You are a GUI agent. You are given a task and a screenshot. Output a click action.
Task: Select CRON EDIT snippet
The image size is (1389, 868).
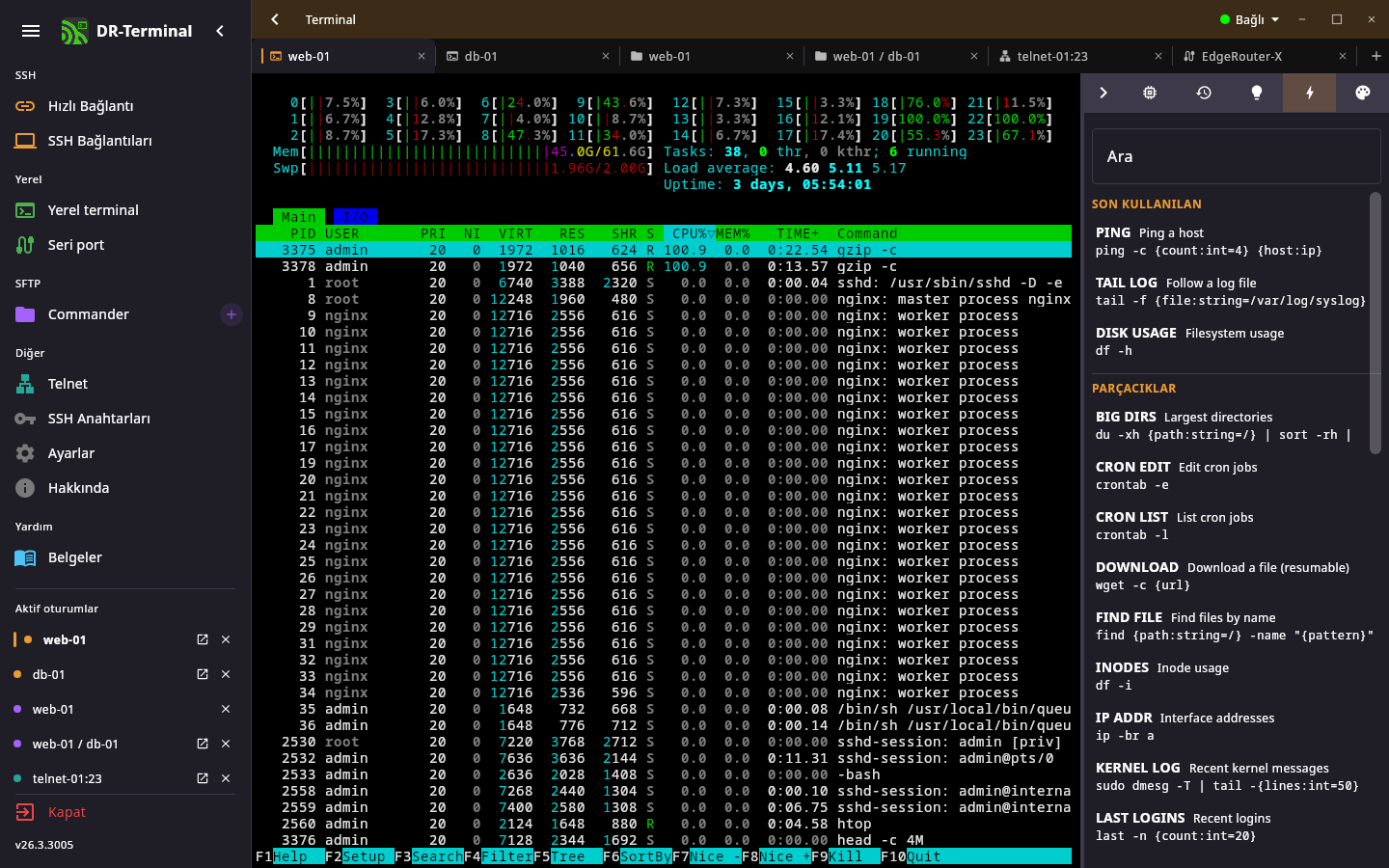click(1230, 475)
